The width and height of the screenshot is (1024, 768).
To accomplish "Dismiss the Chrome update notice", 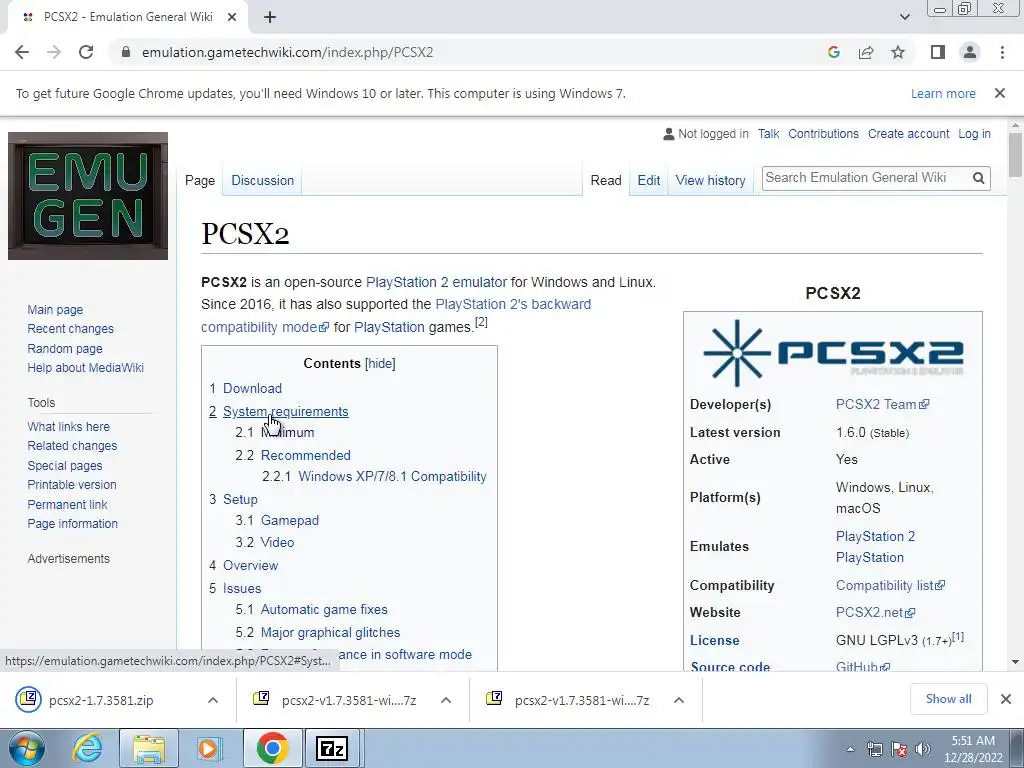I will (x=1000, y=93).
